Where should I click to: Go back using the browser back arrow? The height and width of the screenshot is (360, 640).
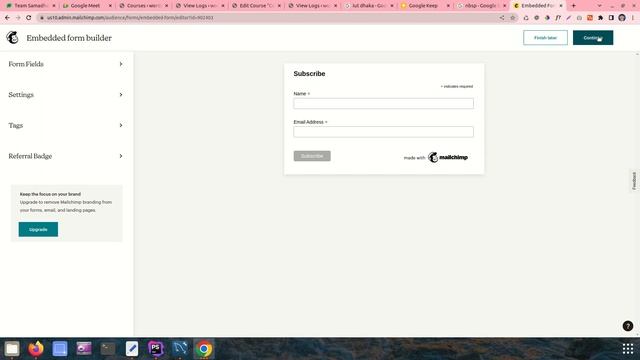7,18
